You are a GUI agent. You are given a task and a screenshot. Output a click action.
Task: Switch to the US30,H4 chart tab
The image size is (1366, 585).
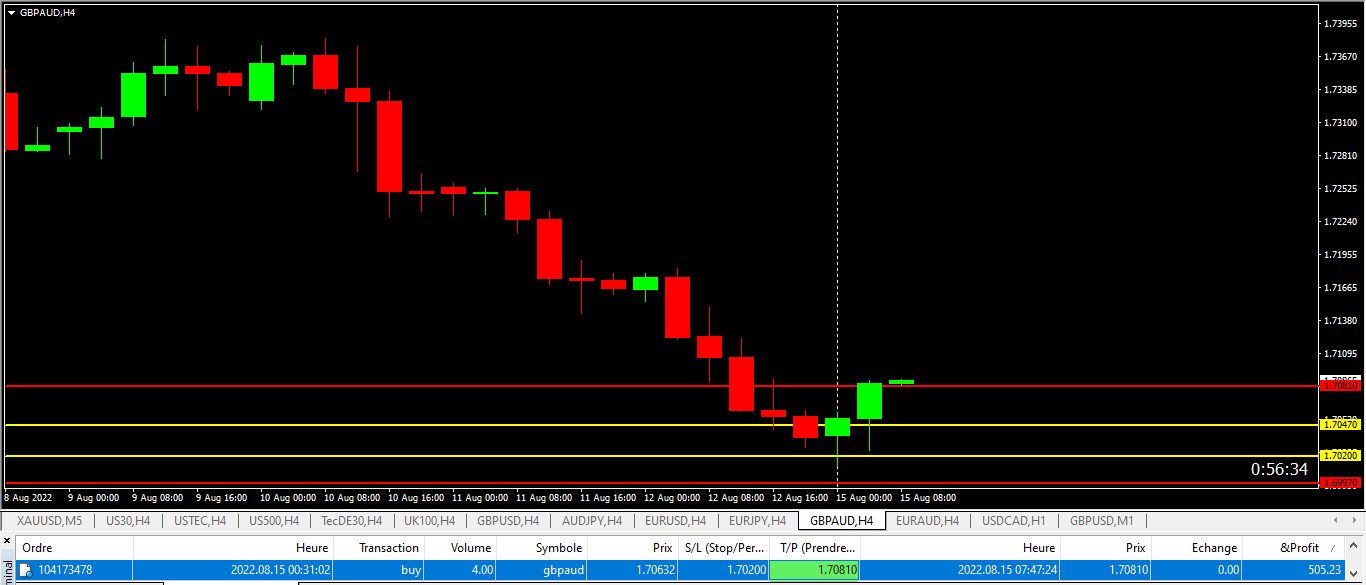pos(128,521)
